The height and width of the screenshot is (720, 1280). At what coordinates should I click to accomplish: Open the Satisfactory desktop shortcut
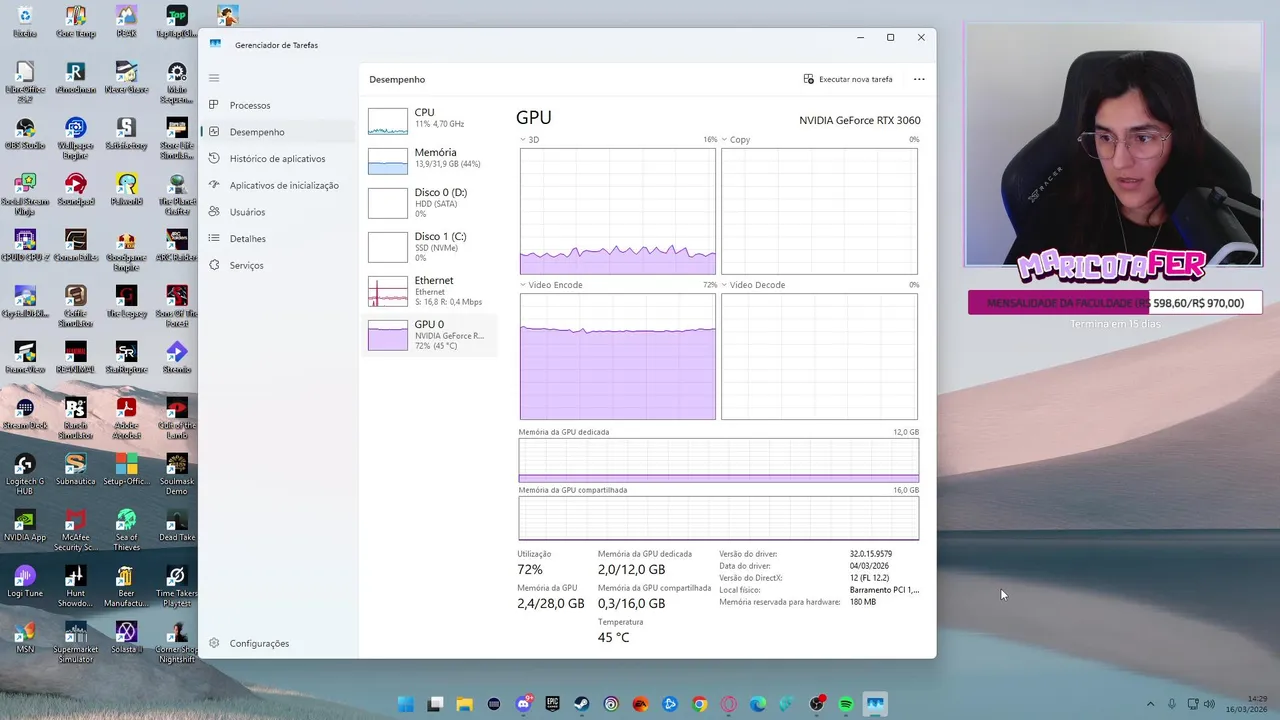click(x=126, y=134)
